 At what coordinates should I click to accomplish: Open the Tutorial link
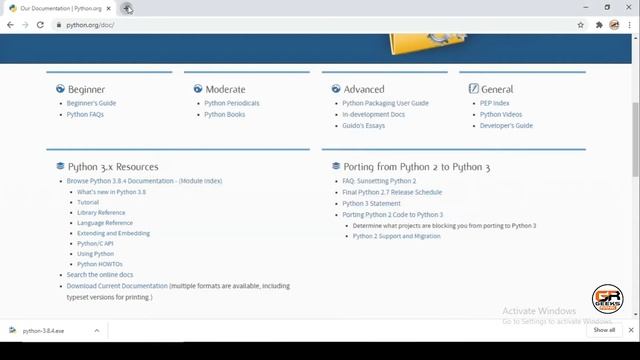point(88,202)
